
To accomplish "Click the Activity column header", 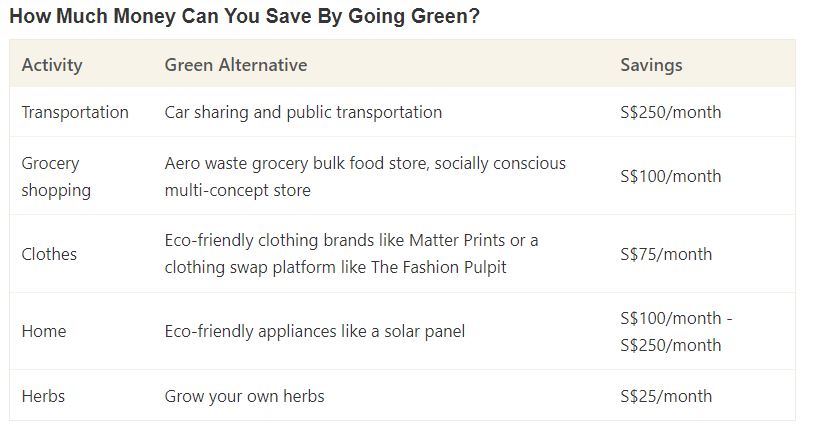I will [52, 65].
